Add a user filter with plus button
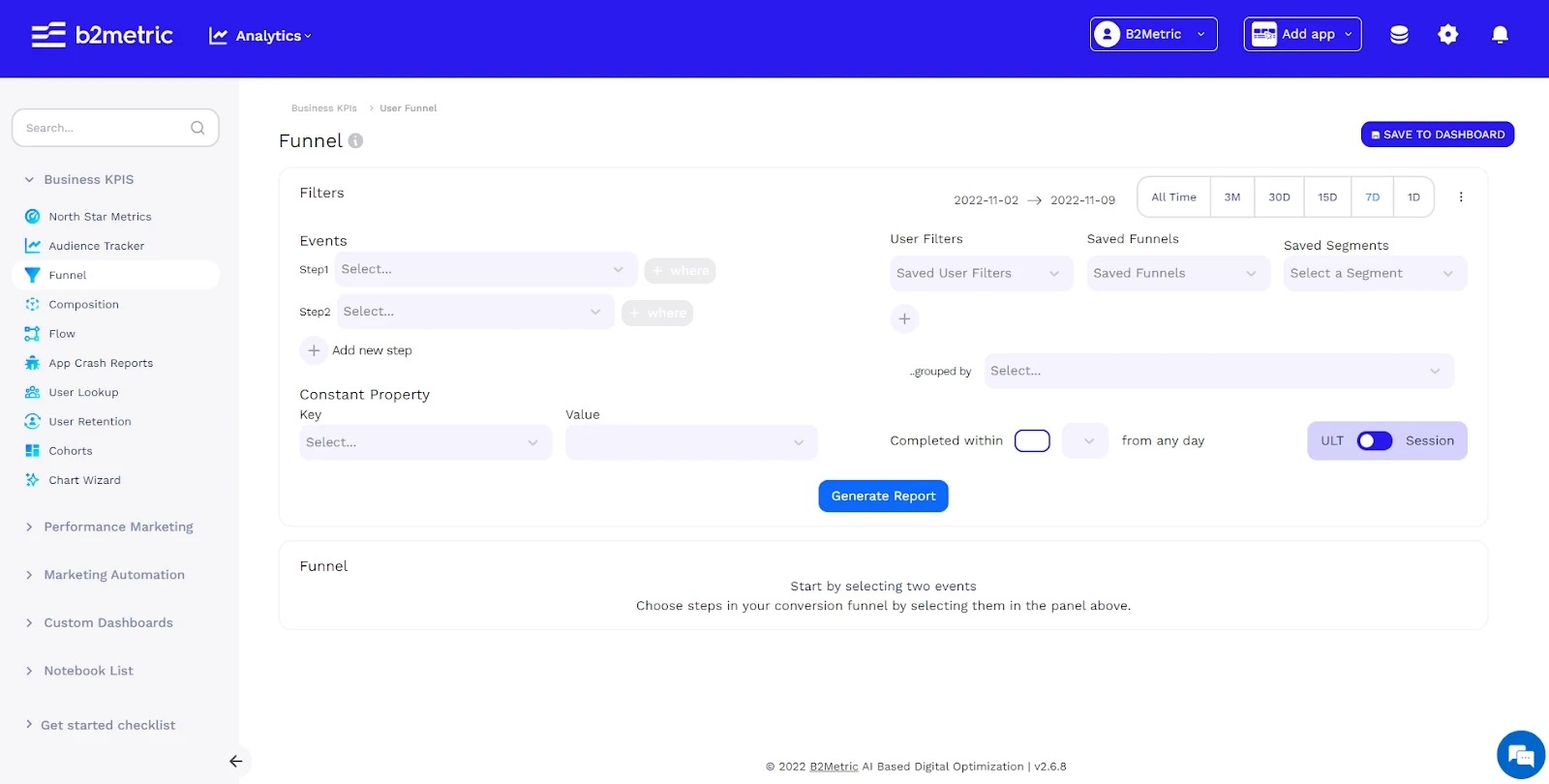 tap(904, 318)
